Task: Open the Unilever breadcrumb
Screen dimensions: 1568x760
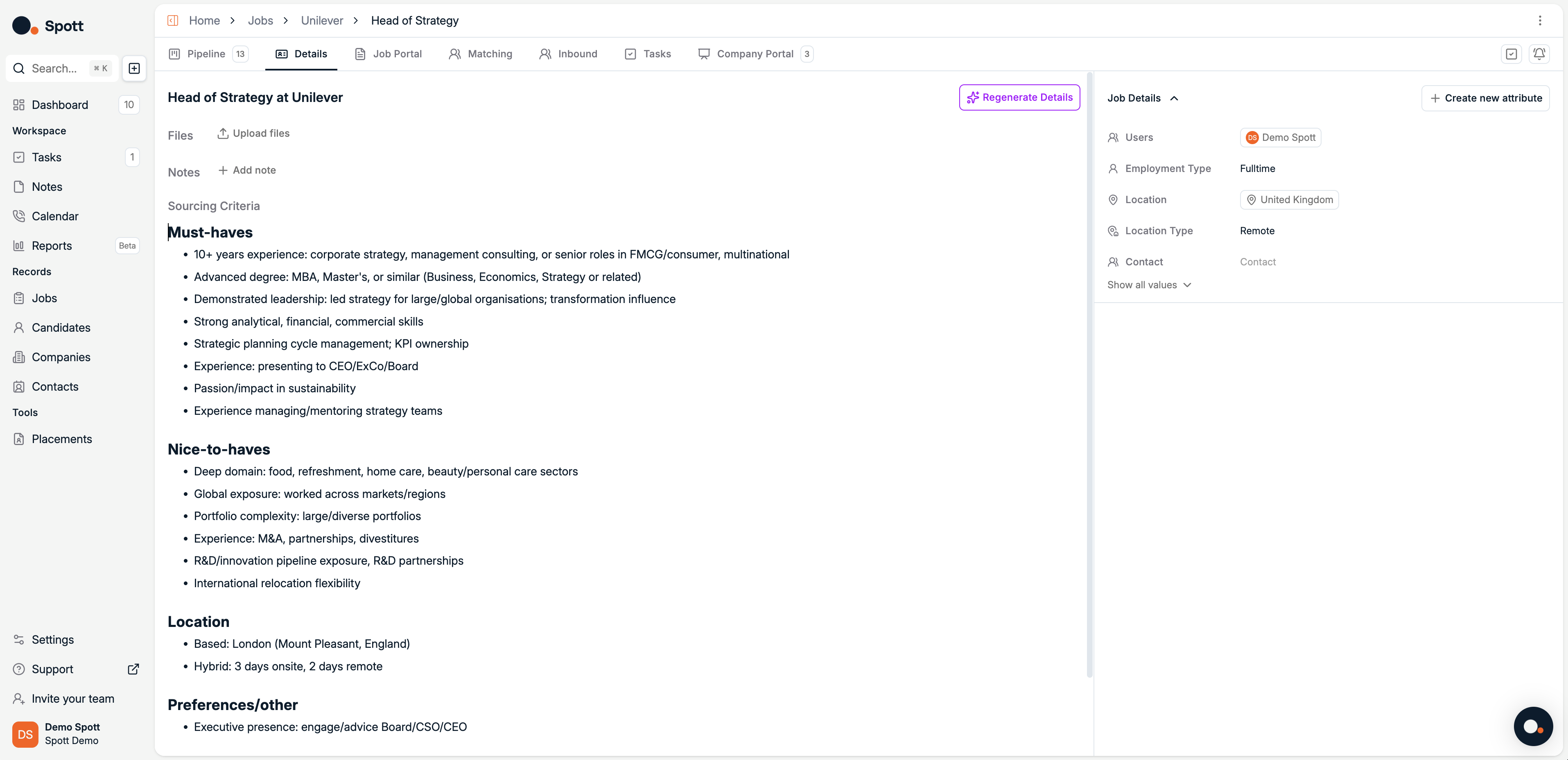Action: point(322,21)
